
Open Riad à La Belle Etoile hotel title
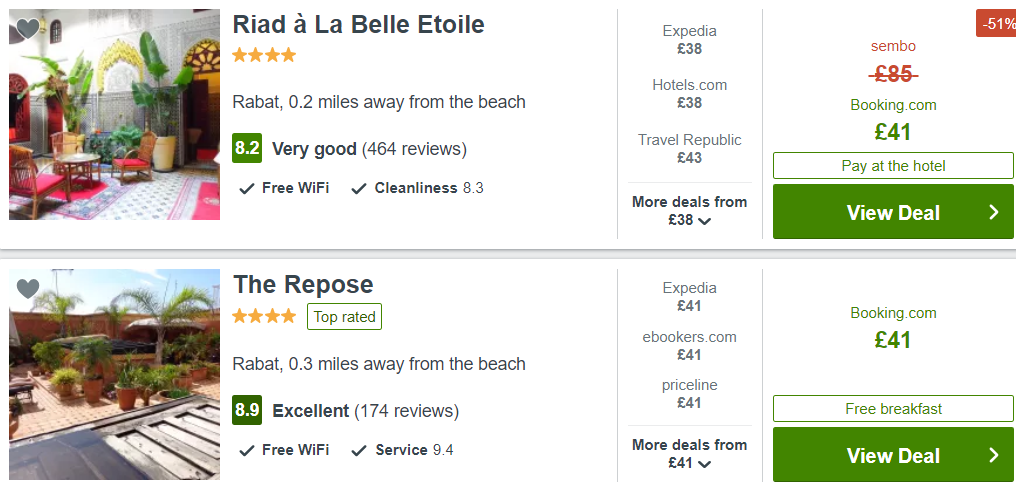click(358, 25)
